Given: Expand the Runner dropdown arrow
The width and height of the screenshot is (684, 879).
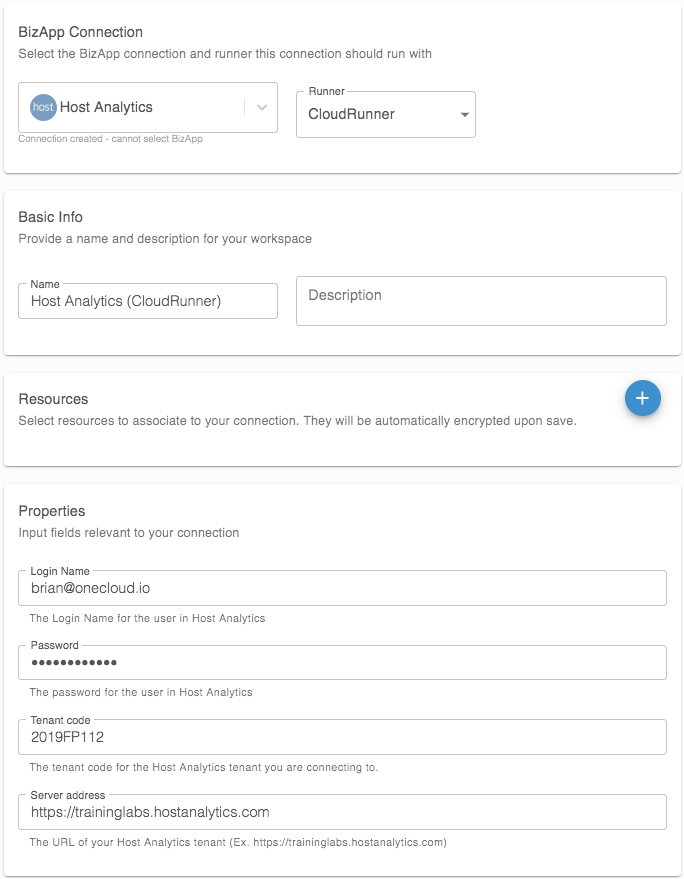Looking at the screenshot, I should [x=464, y=114].
